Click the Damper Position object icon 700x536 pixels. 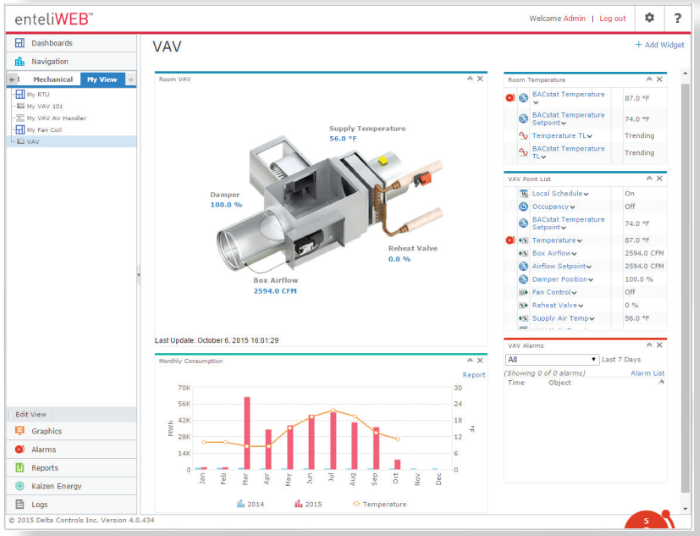point(523,279)
